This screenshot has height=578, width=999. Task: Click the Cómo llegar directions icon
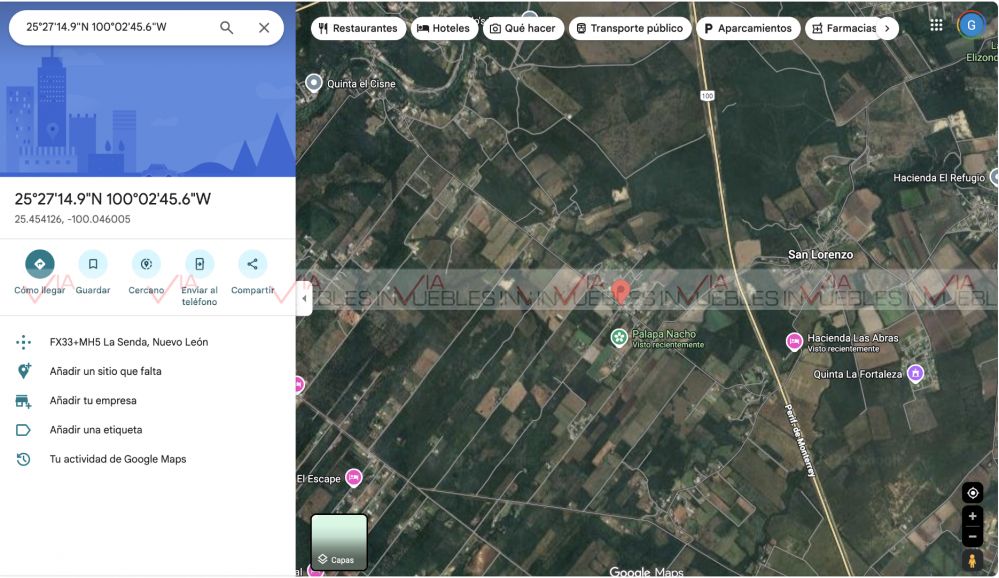(40, 264)
